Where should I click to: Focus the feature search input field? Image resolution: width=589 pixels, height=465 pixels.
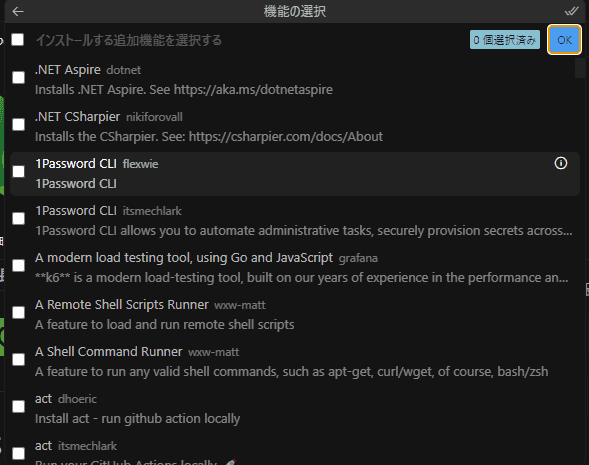[x=248, y=40]
